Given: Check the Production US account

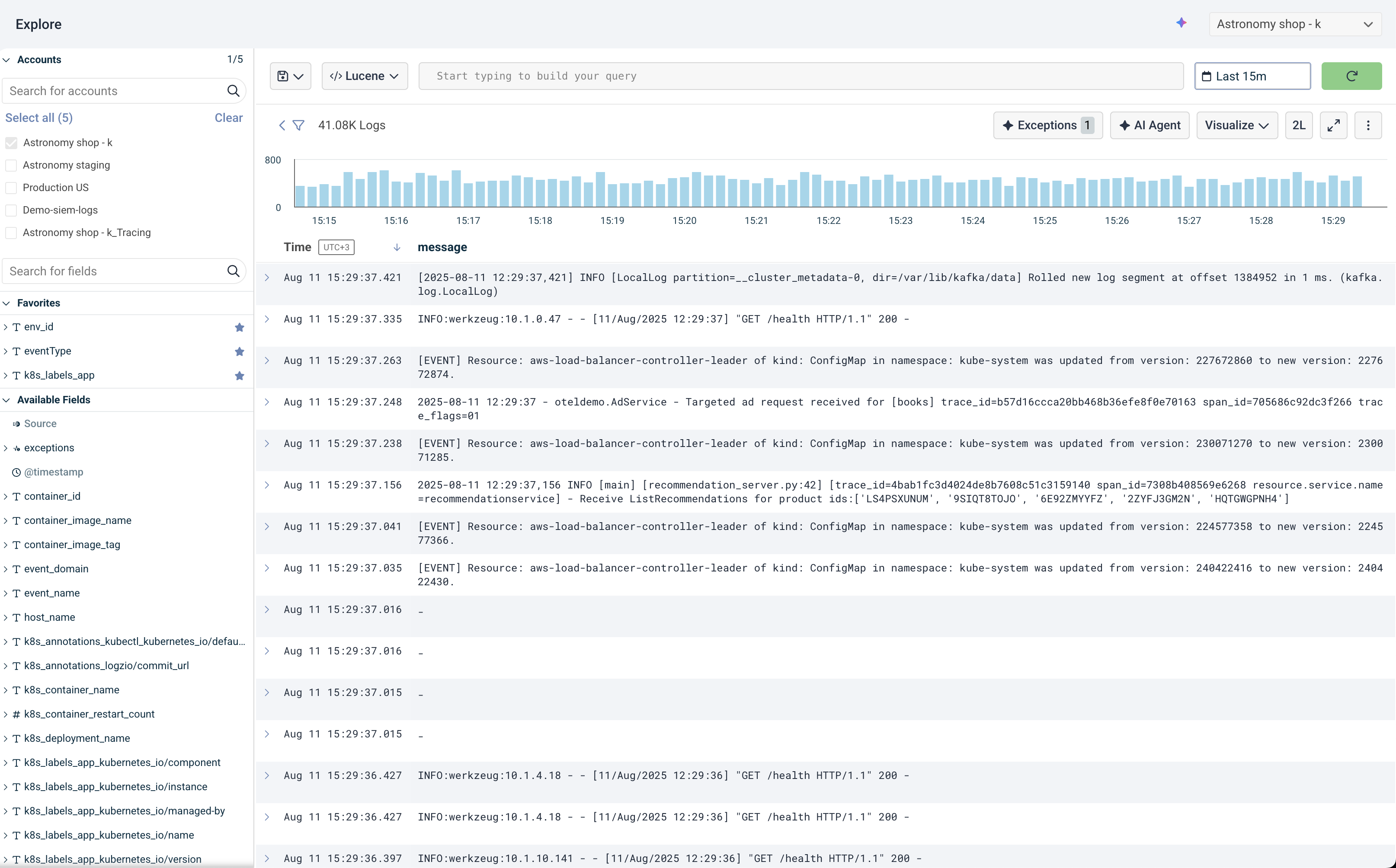Looking at the screenshot, I should [x=11, y=188].
